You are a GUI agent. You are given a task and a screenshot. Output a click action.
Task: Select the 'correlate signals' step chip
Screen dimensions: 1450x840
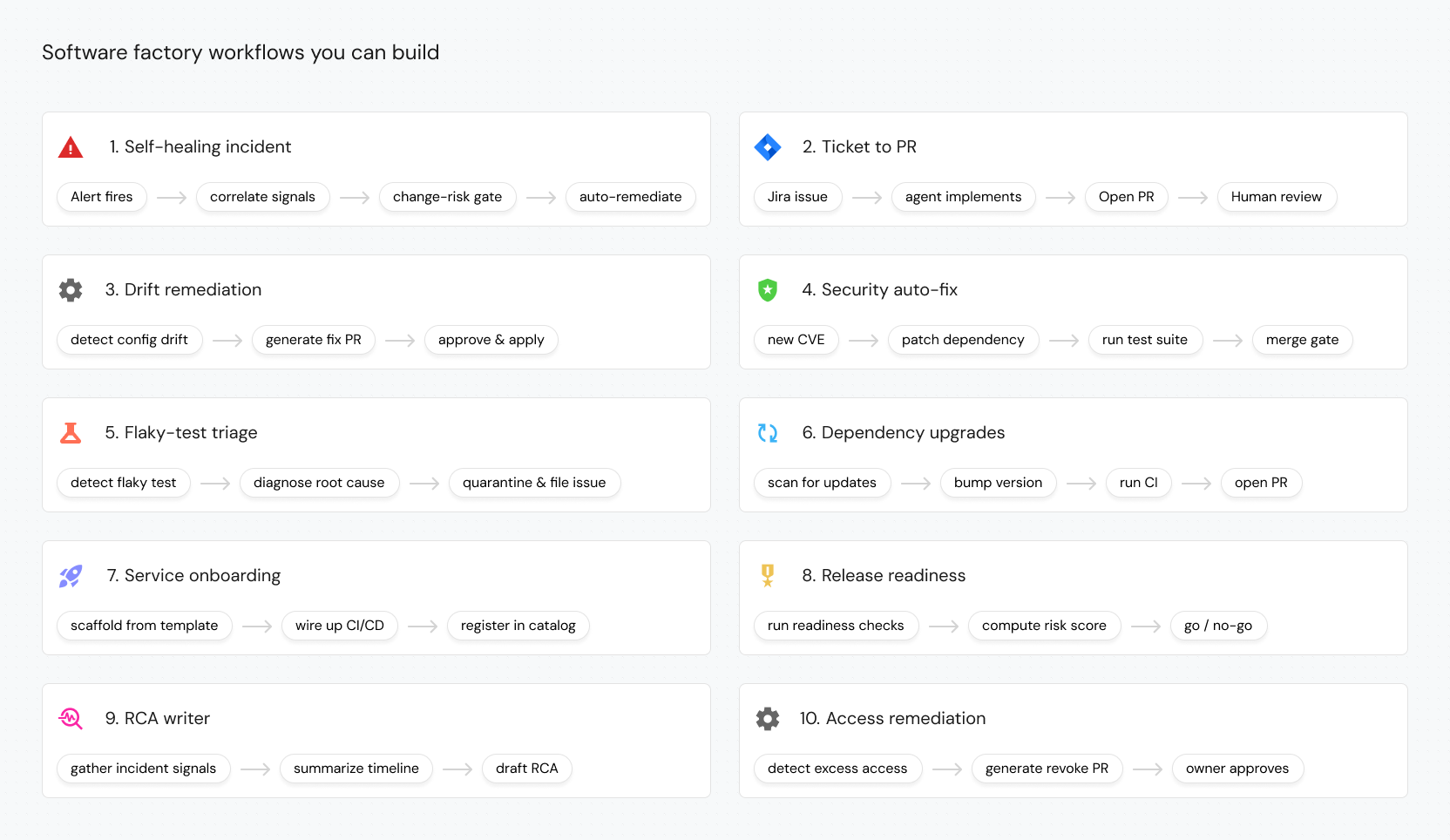(x=263, y=197)
